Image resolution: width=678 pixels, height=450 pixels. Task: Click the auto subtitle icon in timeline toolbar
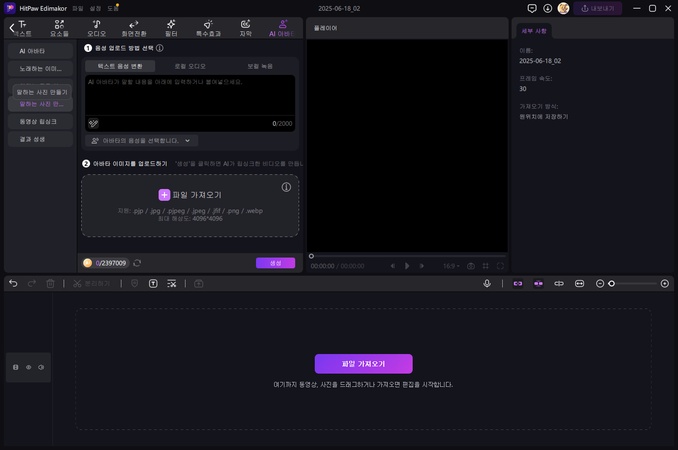coord(172,284)
